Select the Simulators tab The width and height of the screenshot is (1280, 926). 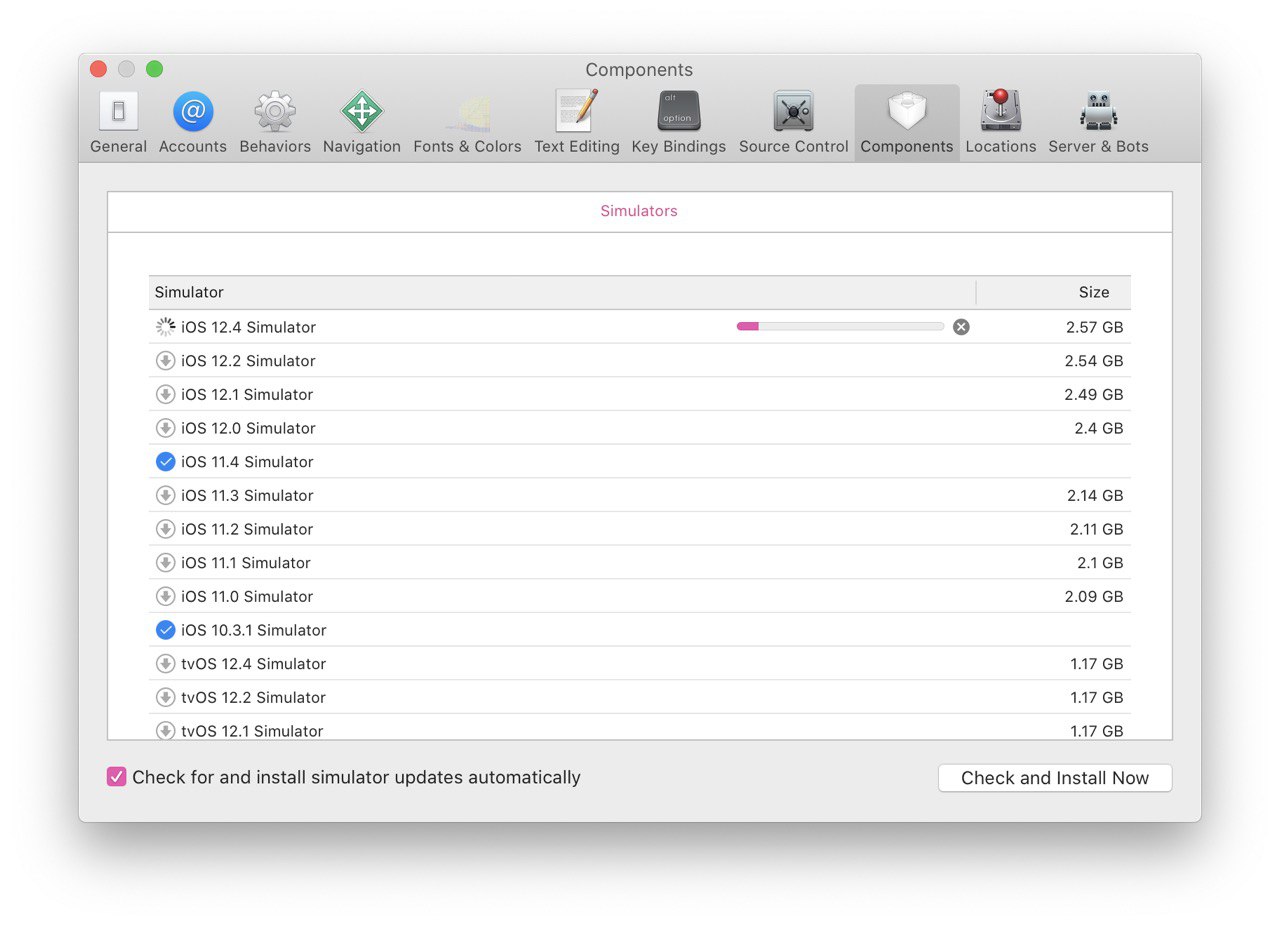[639, 211]
